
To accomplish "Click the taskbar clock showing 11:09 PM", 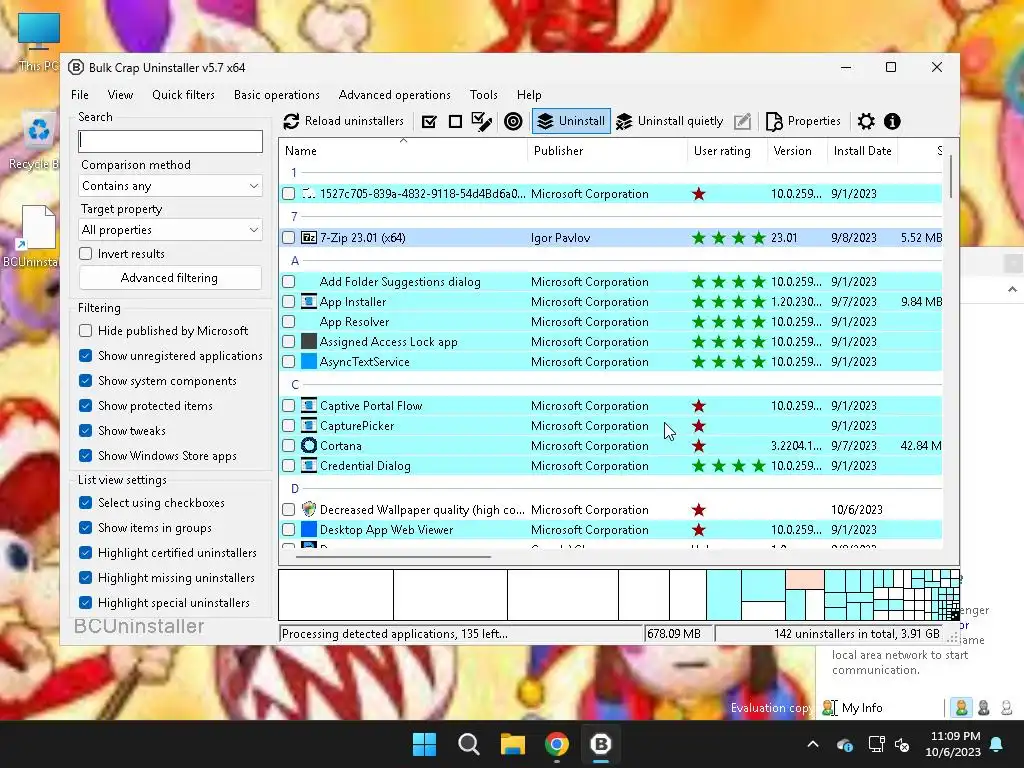I will point(953,744).
